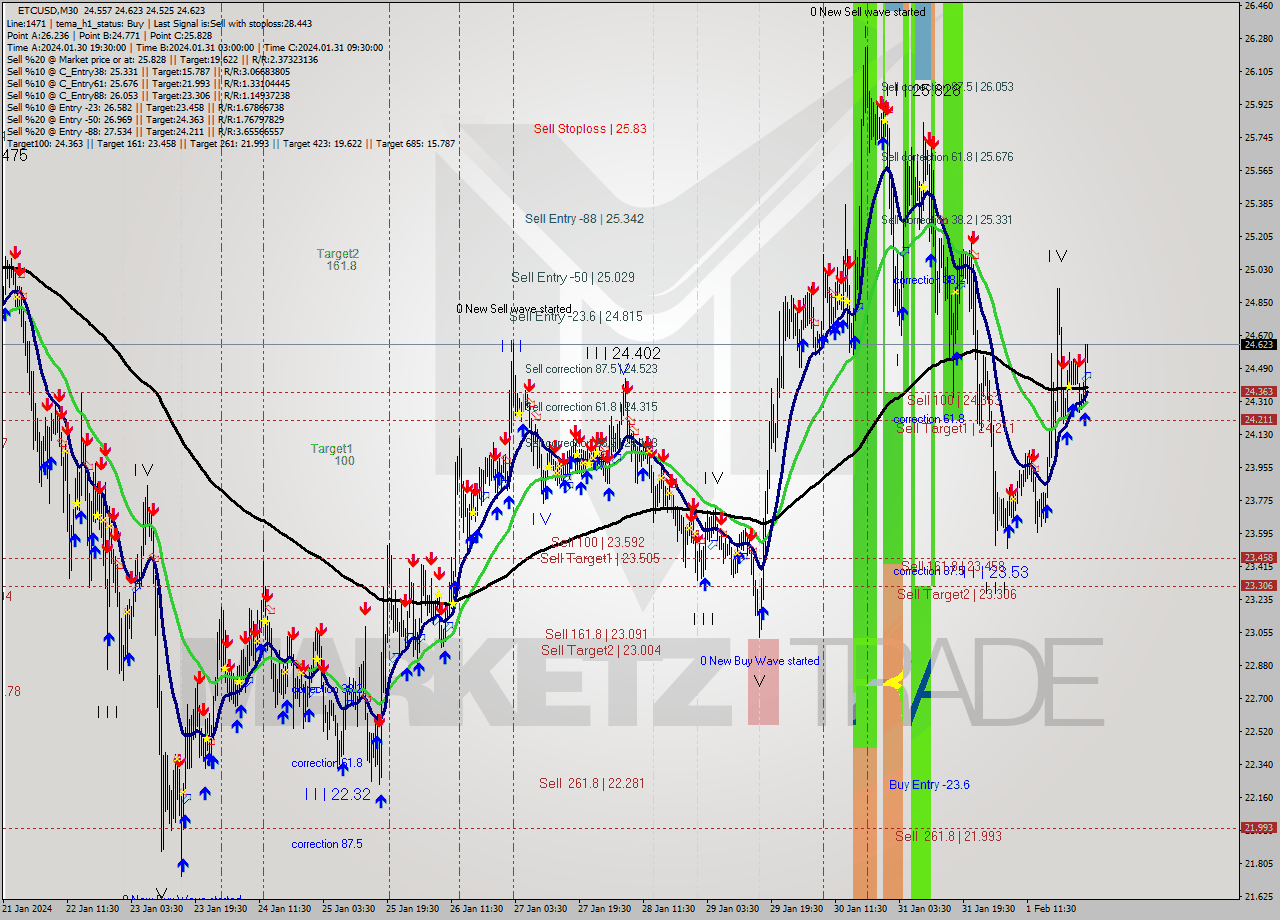Click the red 21.993 price tag on axis

(x=1258, y=827)
